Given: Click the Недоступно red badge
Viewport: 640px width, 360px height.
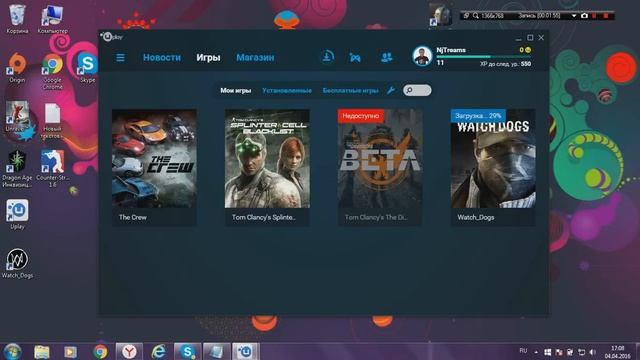Looking at the screenshot, I should [361, 116].
